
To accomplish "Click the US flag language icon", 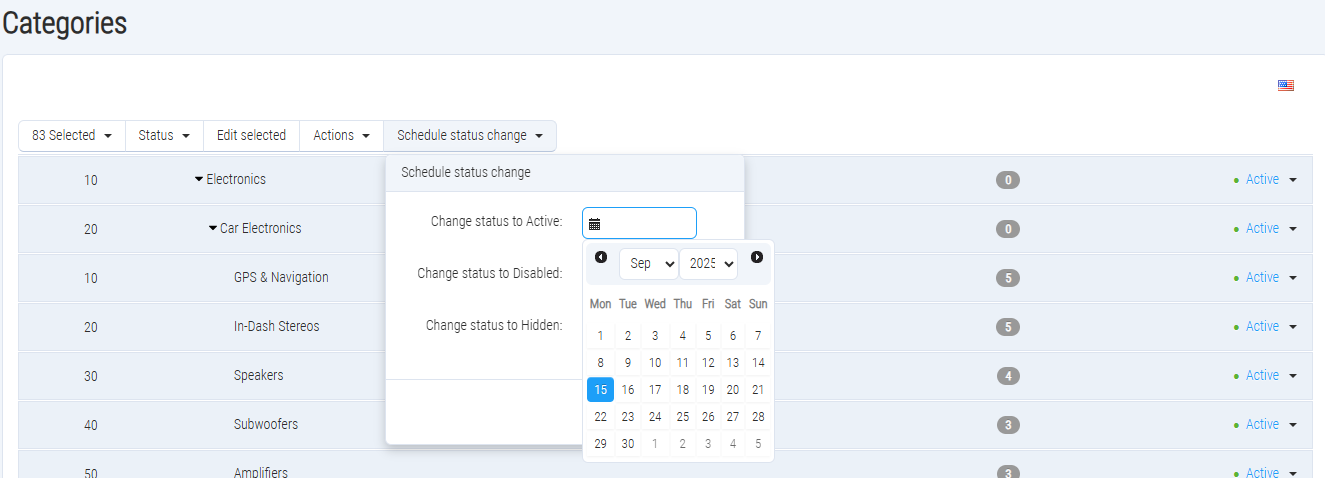I will click(1285, 86).
